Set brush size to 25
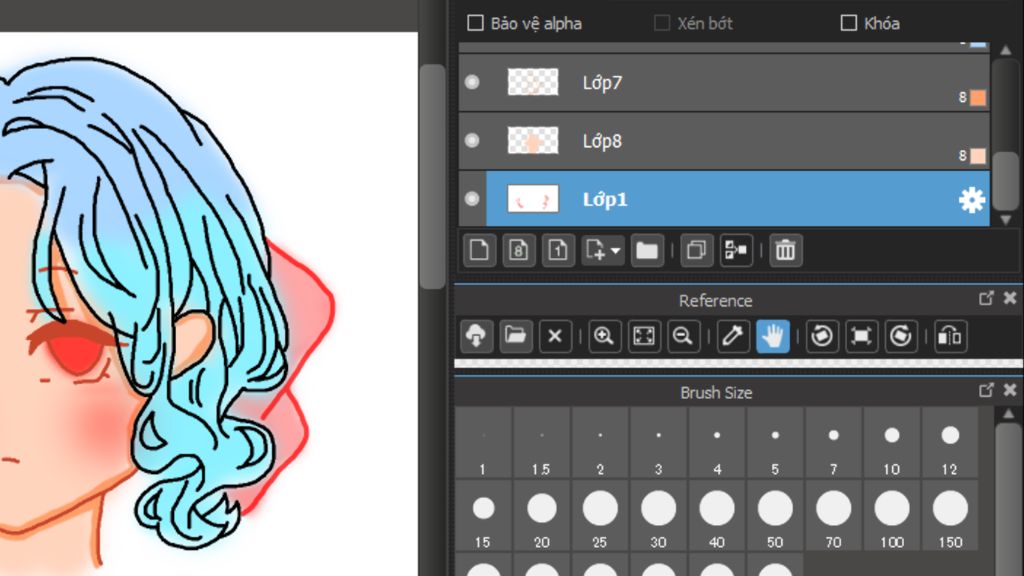The width and height of the screenshot is (1024, 576). click(x=600, y=516)
